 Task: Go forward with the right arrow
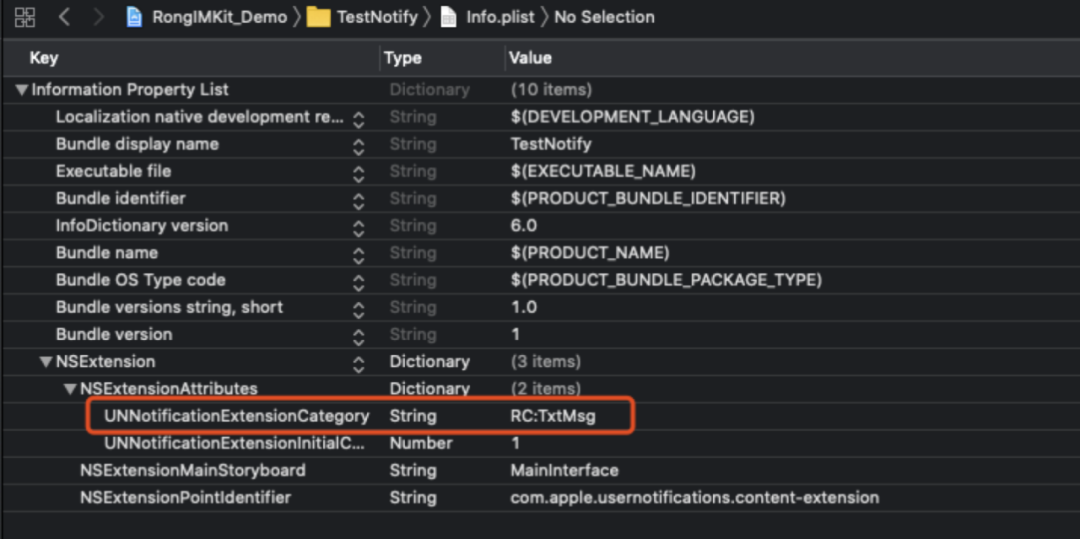click(97, 17)
